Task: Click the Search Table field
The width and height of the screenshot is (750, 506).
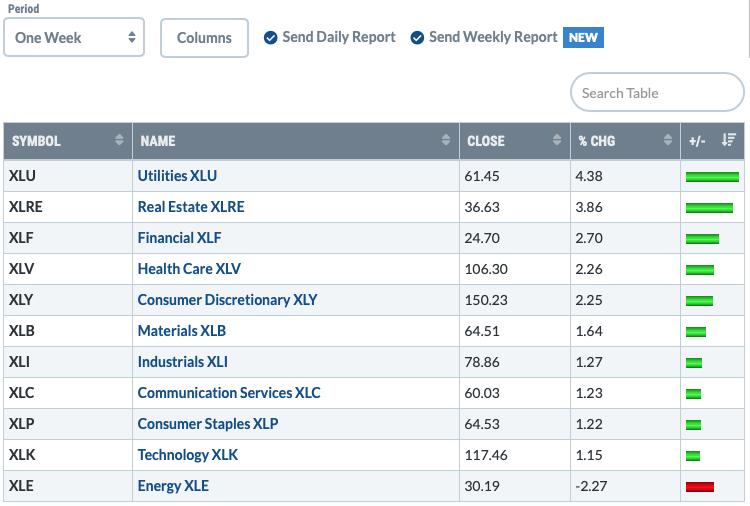Action: pyautogui.click(x=657, y=92)
